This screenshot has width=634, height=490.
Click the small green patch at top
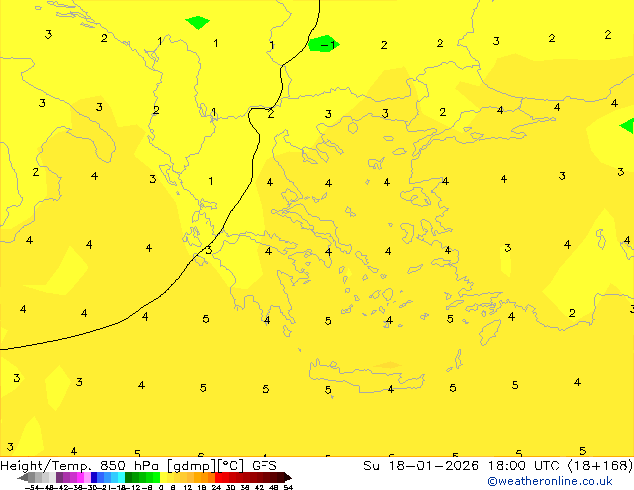tap(198, 22)
